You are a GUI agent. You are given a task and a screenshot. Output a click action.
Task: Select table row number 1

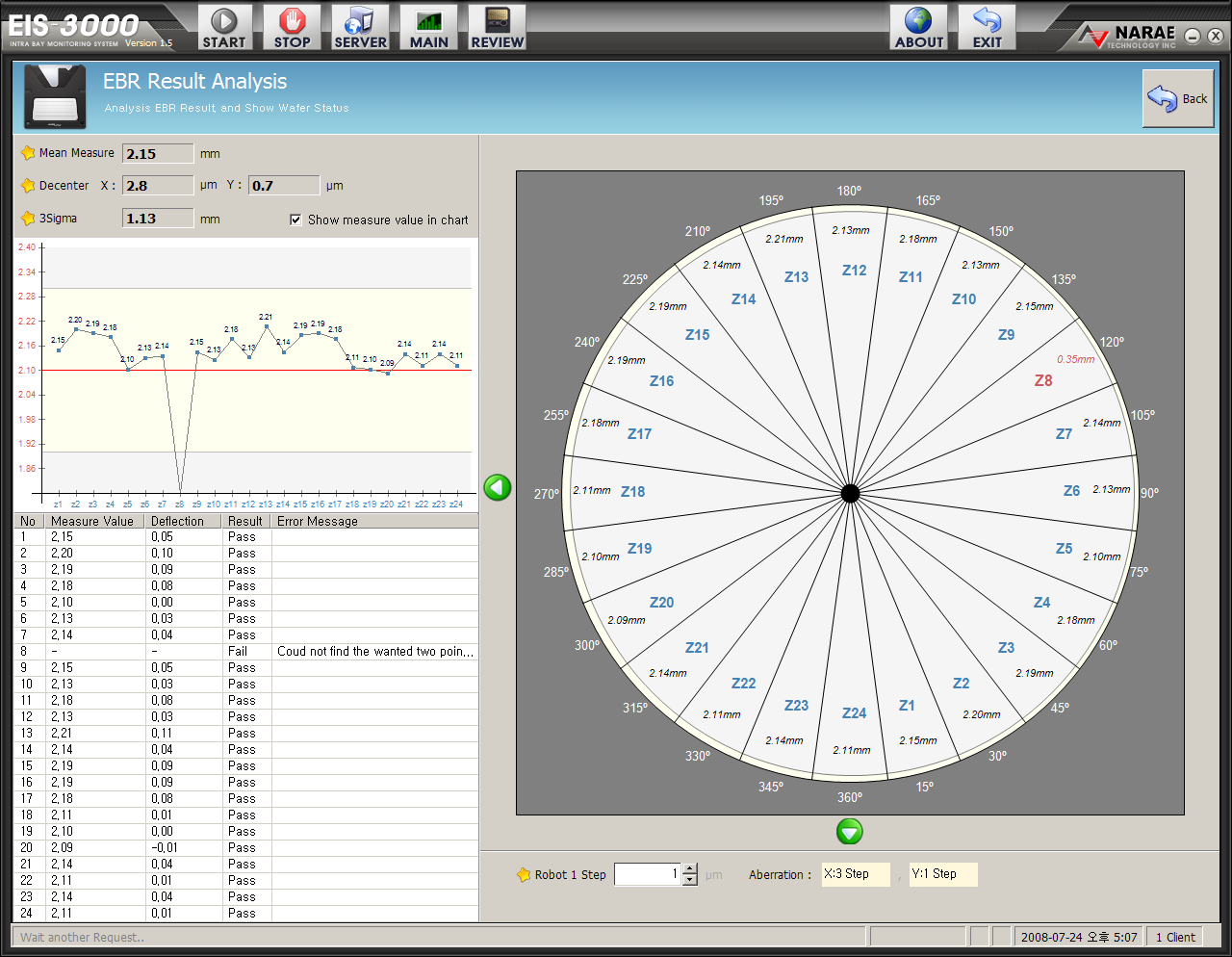[x=246, y=536]
